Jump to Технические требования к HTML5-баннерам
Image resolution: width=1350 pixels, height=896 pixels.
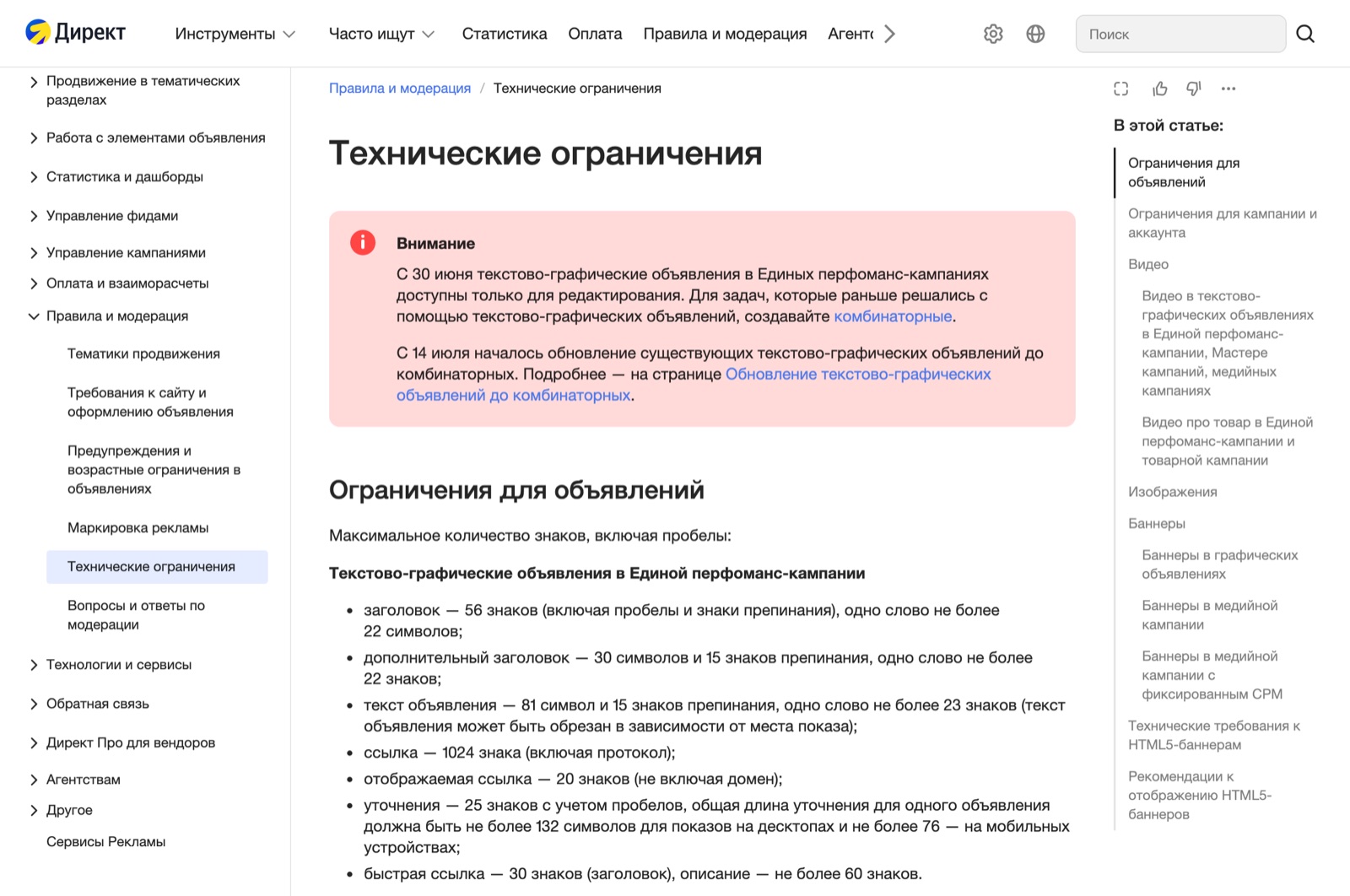[1213, 736]
